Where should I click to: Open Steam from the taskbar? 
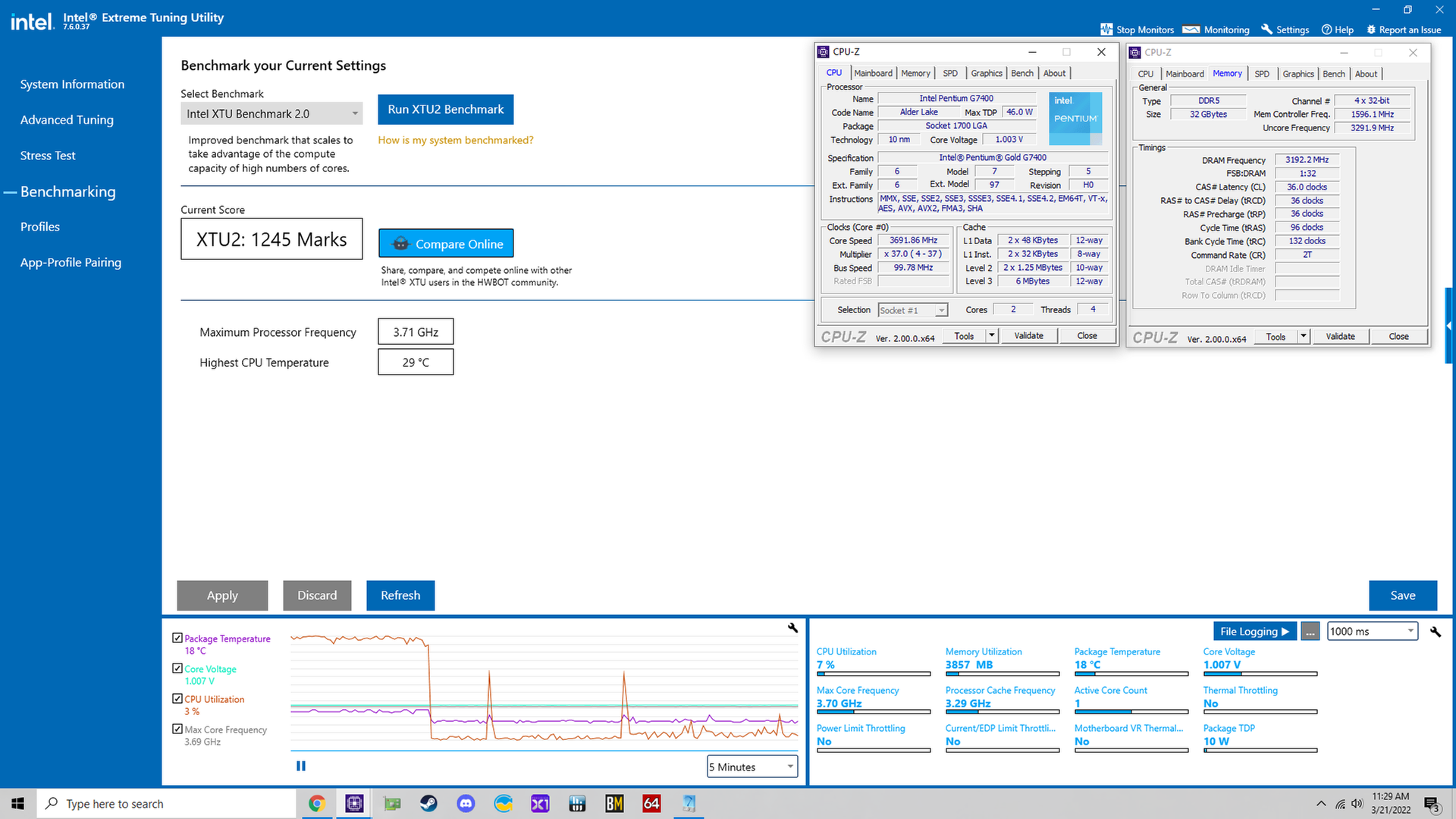click(428, 804)
